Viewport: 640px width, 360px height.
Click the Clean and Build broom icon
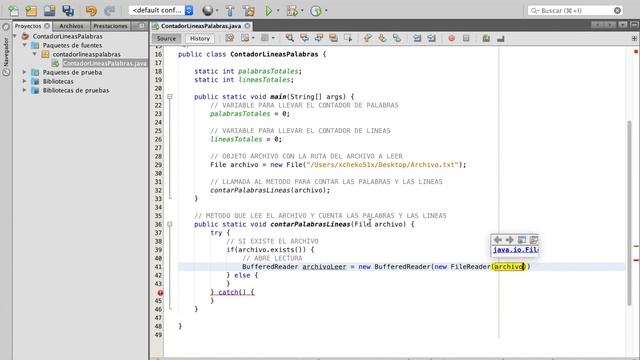[248, 11]
